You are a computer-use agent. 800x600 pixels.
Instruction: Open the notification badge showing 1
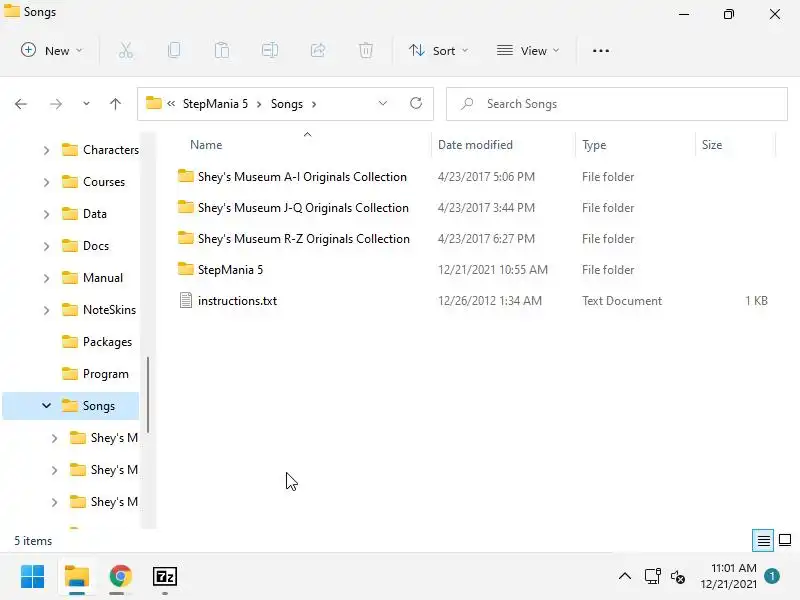click(x=772, y=576)
